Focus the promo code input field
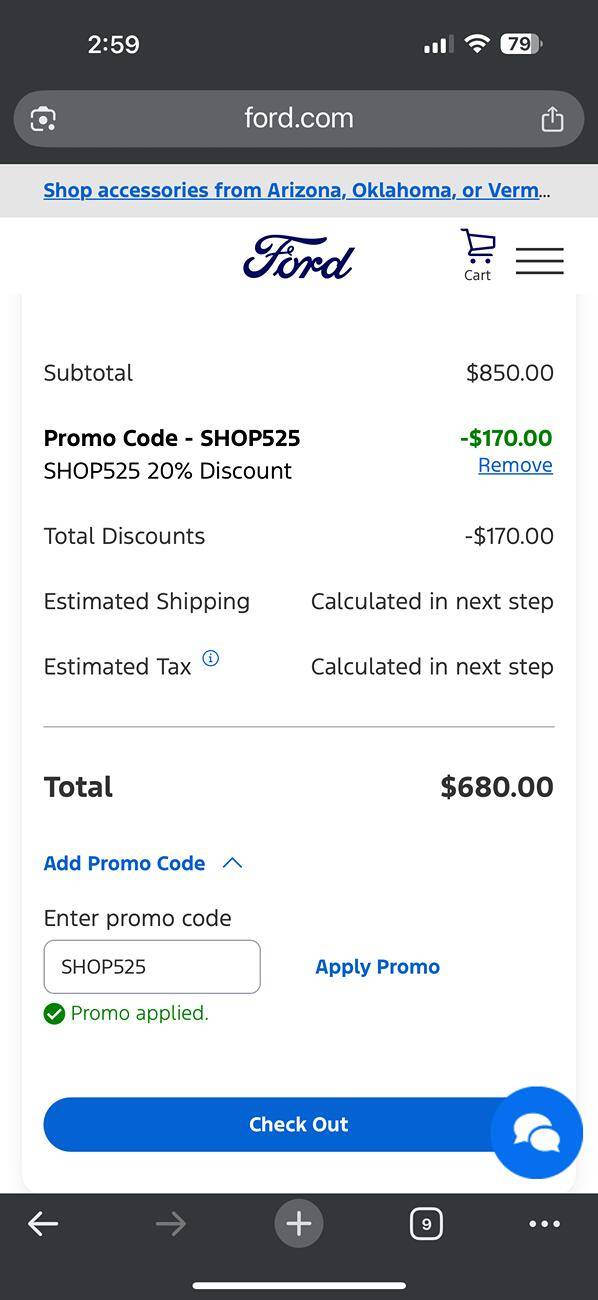Image resolution: width=598 pixels, height=1300 pixels. (152, 967)
